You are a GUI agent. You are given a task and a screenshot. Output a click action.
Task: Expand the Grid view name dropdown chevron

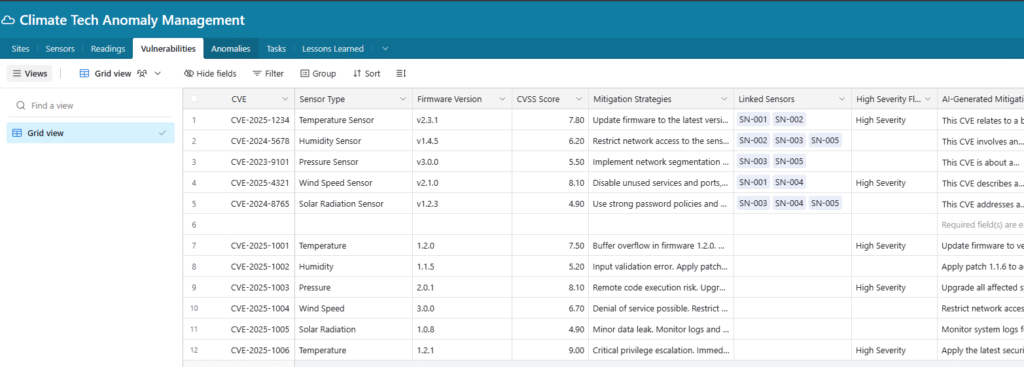click(x=157, y=74)
